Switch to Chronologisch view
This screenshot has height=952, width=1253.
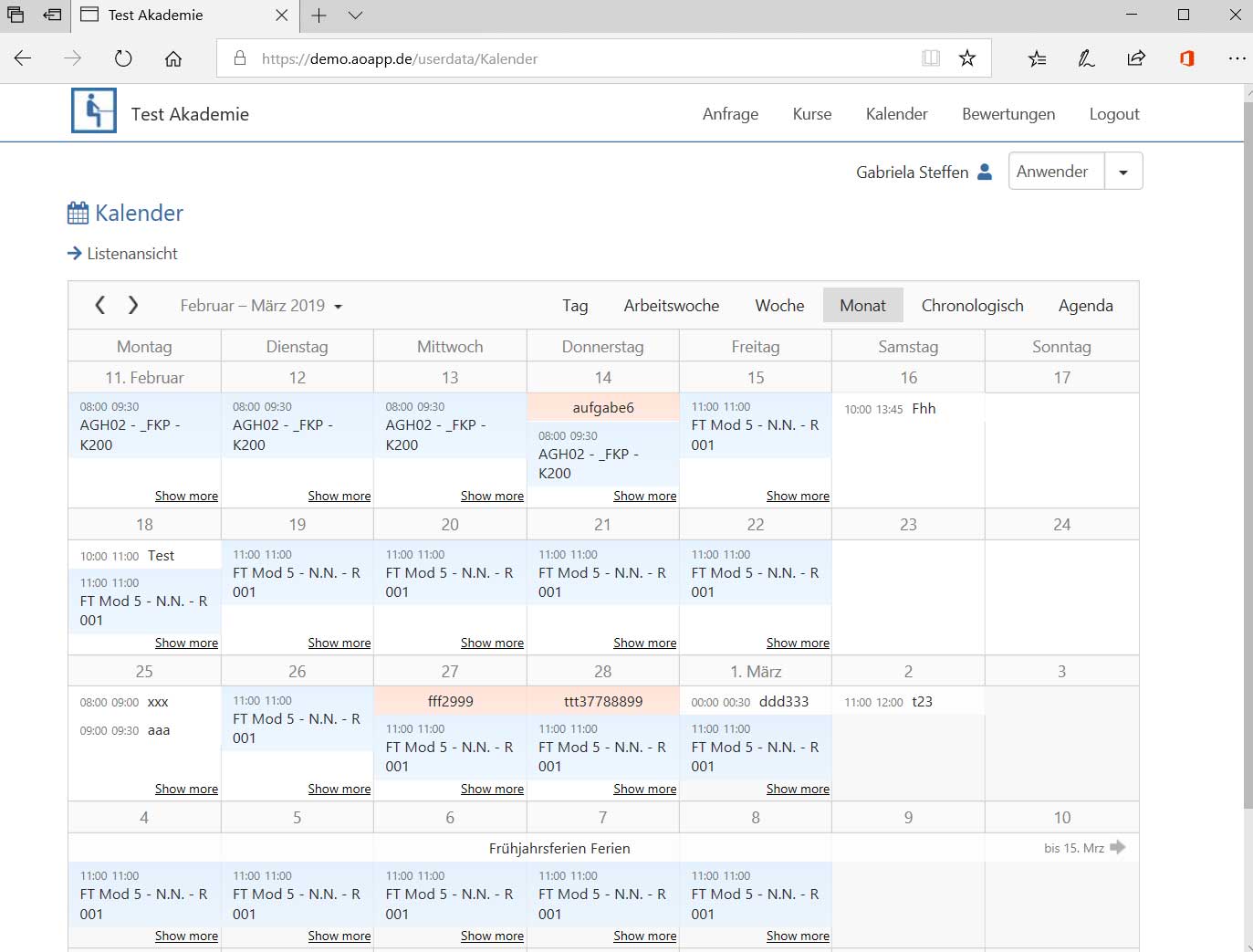tap(973, 306)
